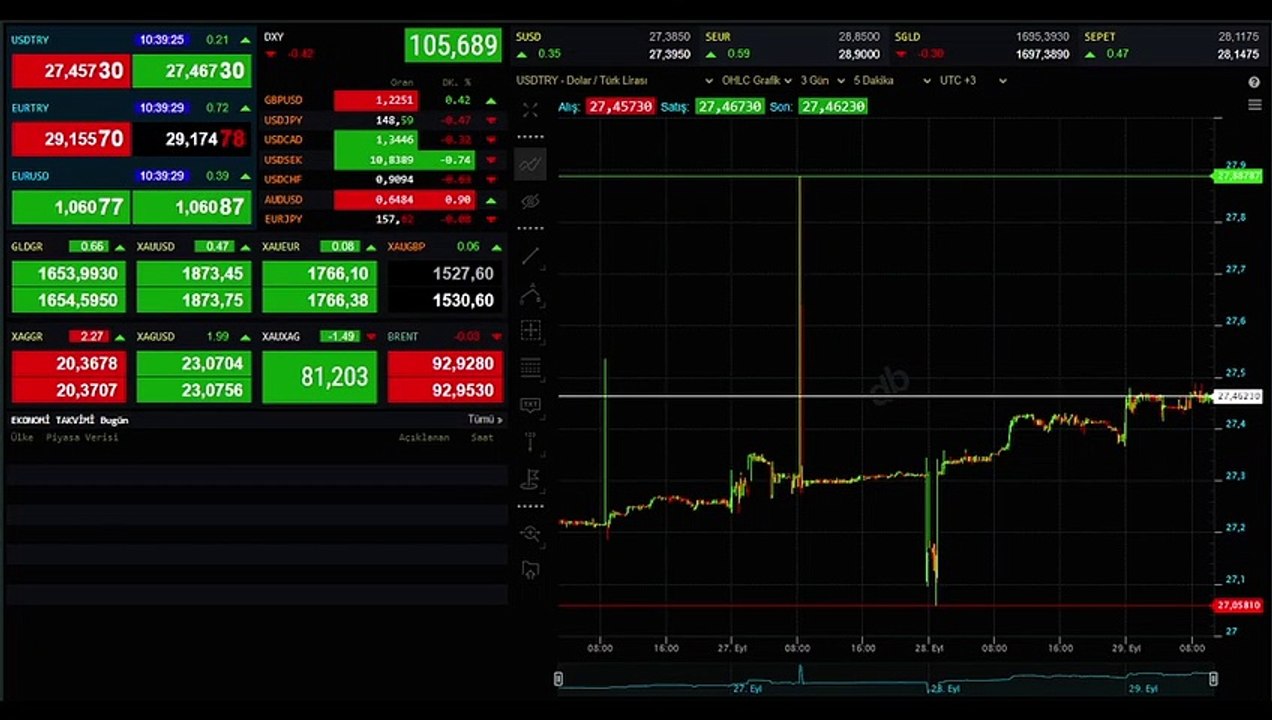Select the flag marker tool

530,480
